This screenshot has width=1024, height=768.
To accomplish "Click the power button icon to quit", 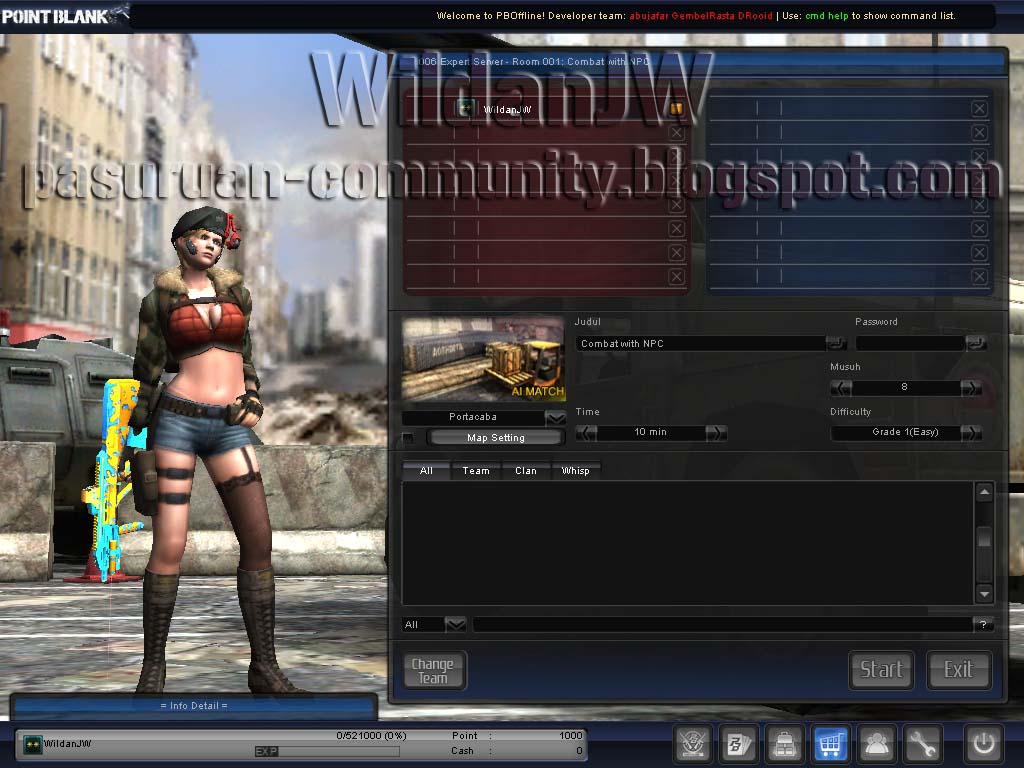I will pyautogui.click(x=984, y=743).
